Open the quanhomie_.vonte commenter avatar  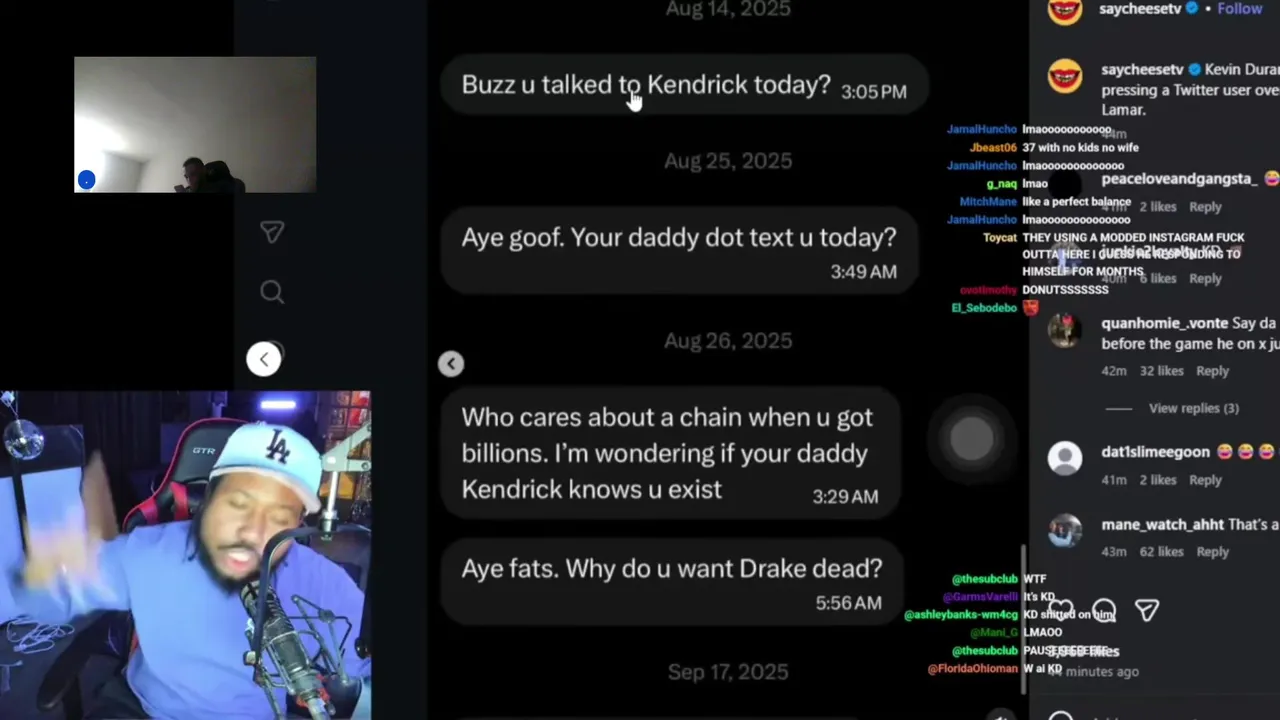[1064, 331]
